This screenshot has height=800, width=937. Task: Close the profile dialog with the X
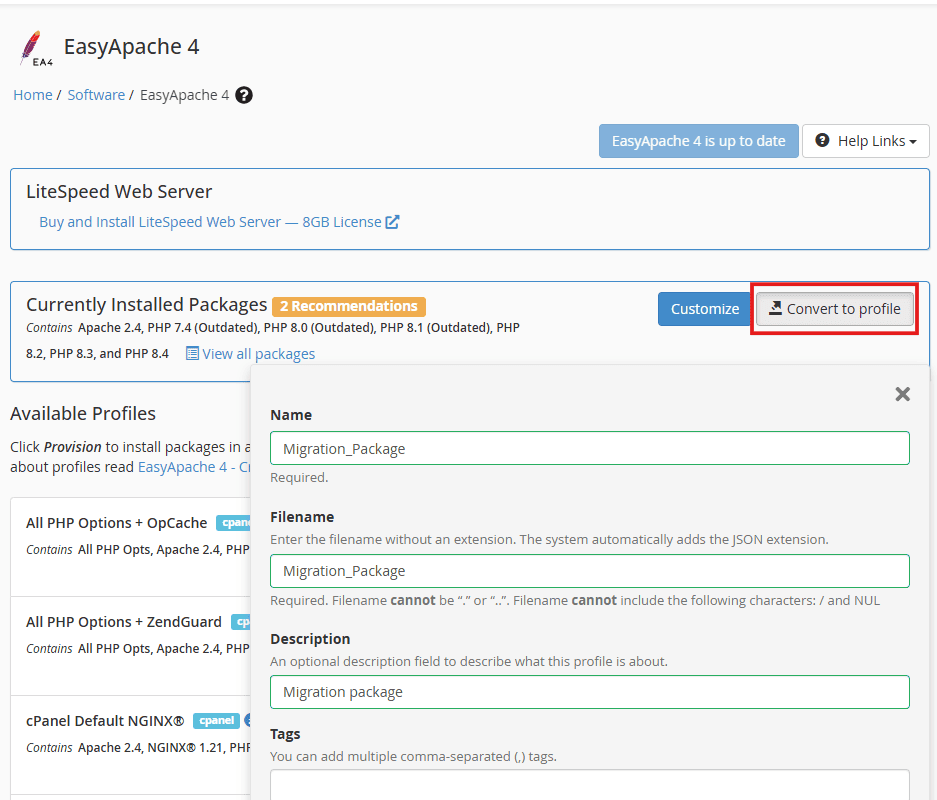pos(902,394)
